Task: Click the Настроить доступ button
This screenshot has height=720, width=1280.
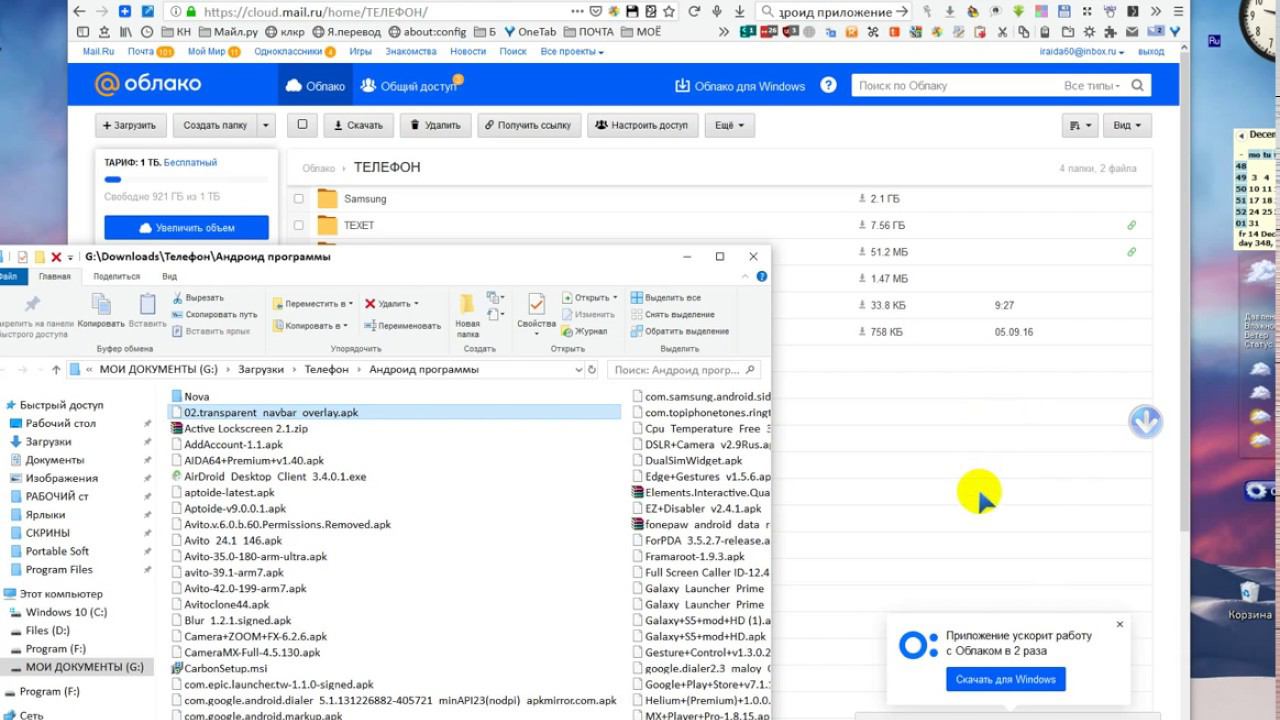Action: pos(642,126)
